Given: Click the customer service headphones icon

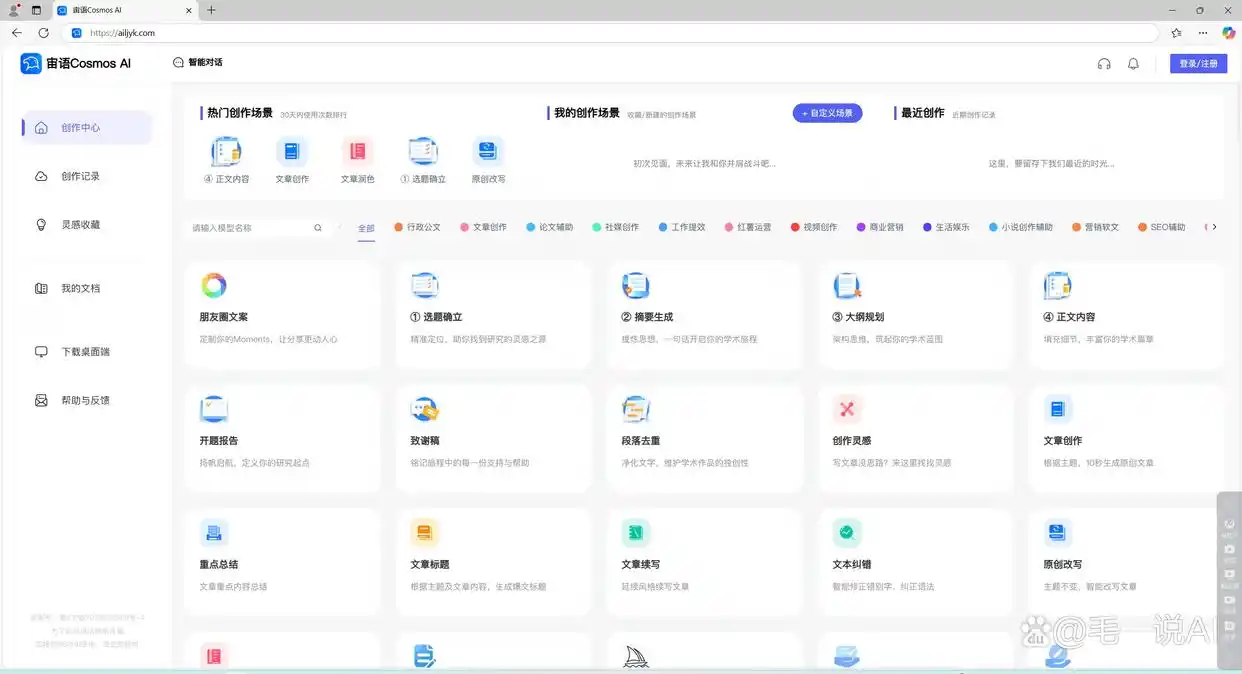Looking at the screenshot, I should (1104, 63).
